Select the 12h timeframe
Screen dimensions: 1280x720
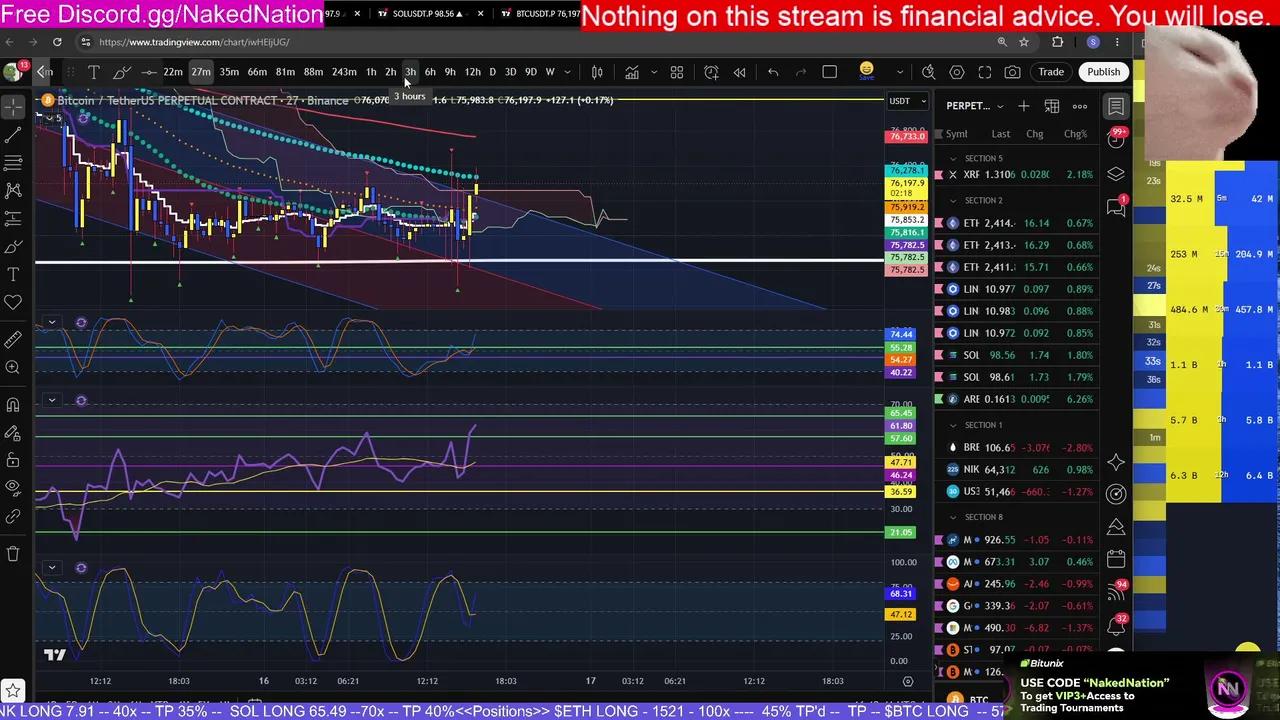click(x=472, y=72)
